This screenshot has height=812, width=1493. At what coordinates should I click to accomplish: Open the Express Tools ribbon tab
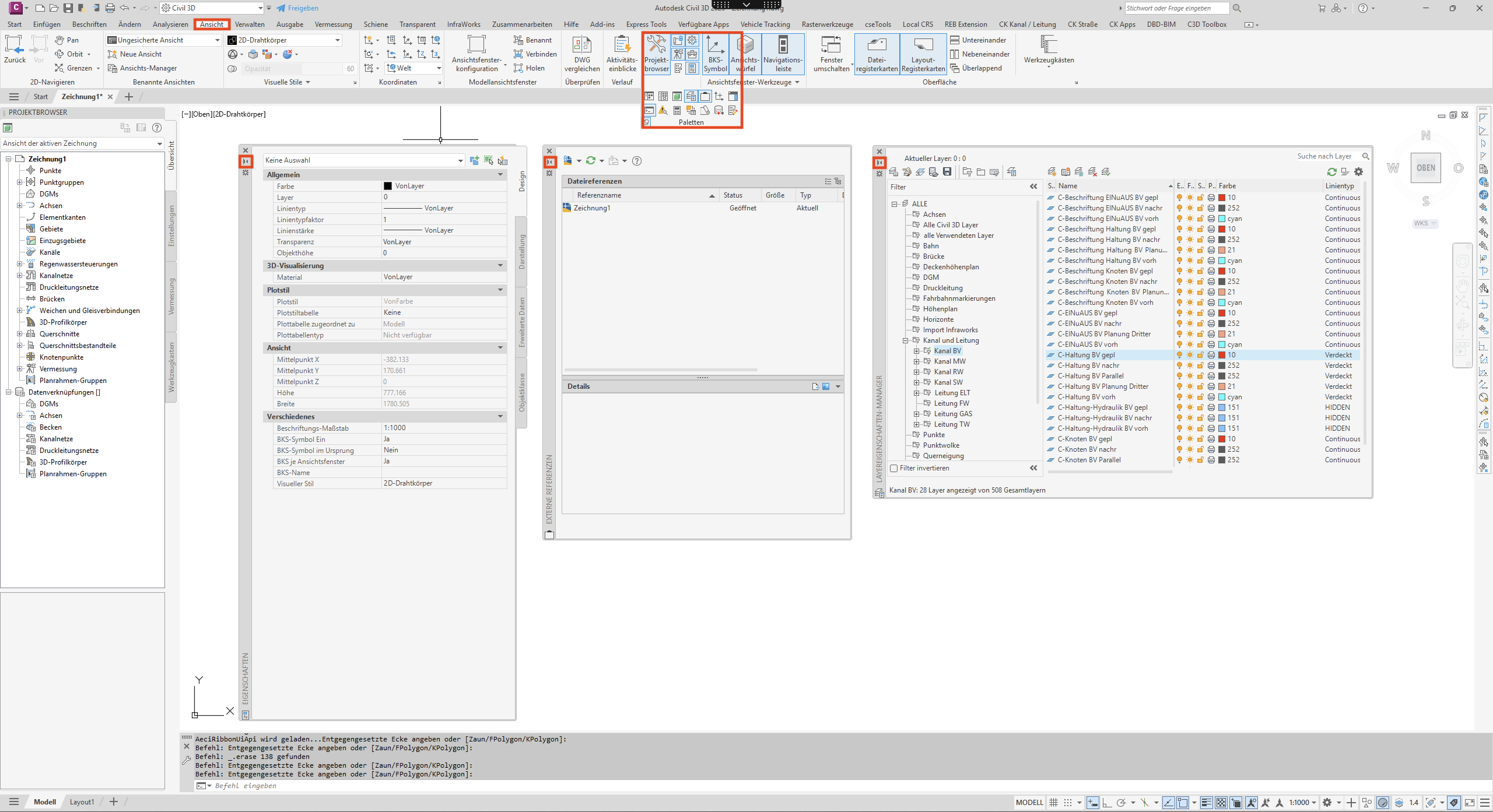click(x=646, y=24)
